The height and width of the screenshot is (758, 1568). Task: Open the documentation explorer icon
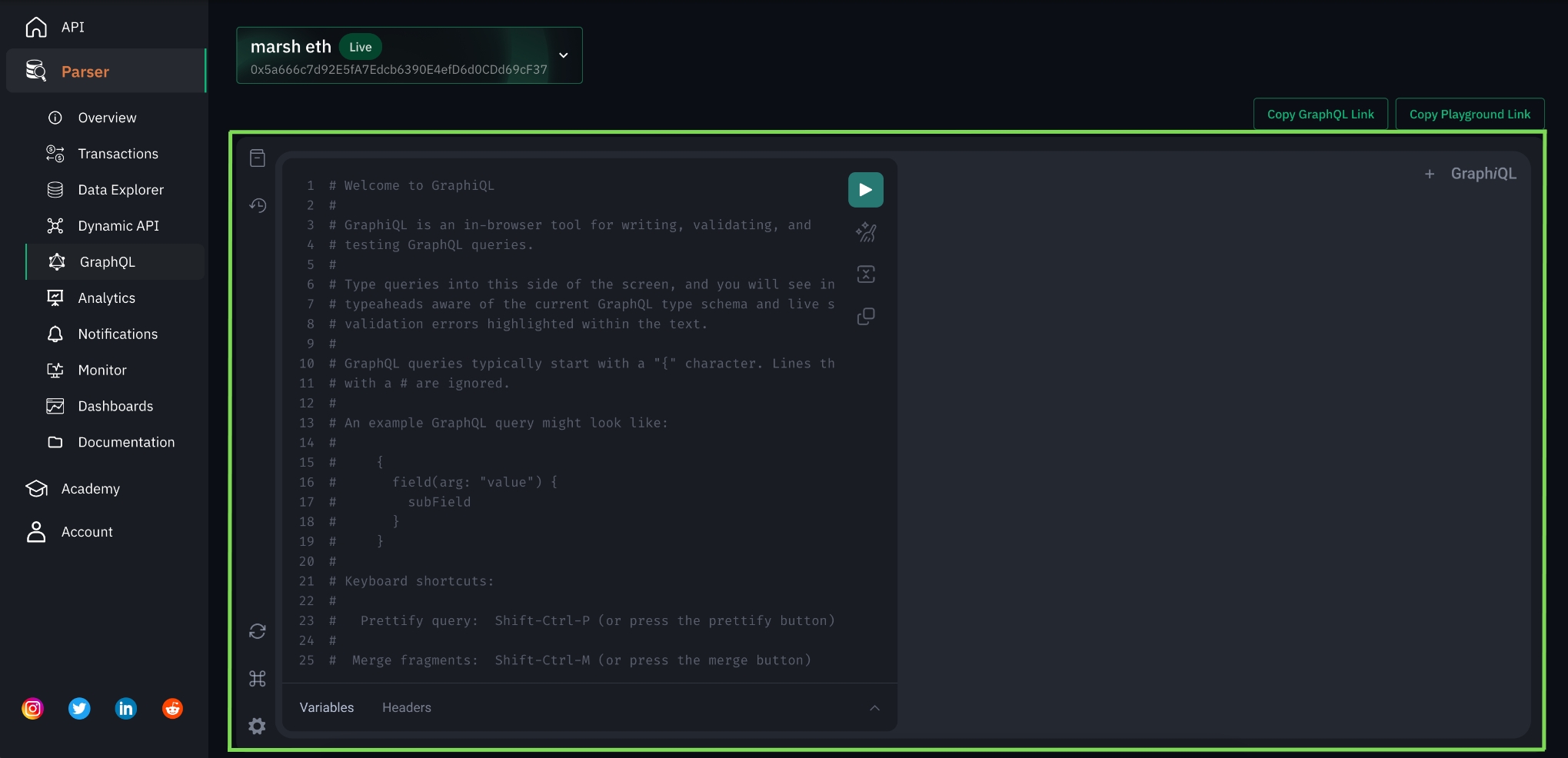click(258, 158)
